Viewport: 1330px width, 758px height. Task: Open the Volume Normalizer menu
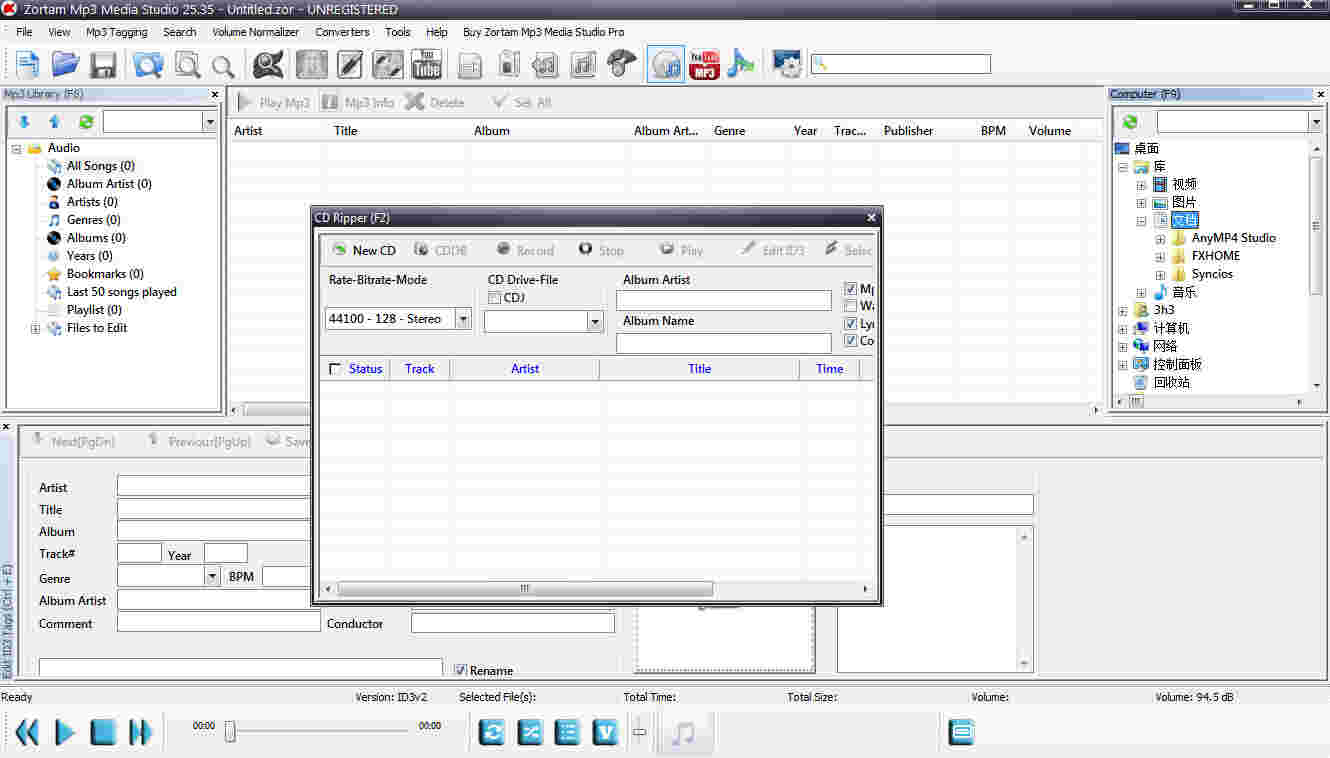point(255,32)
